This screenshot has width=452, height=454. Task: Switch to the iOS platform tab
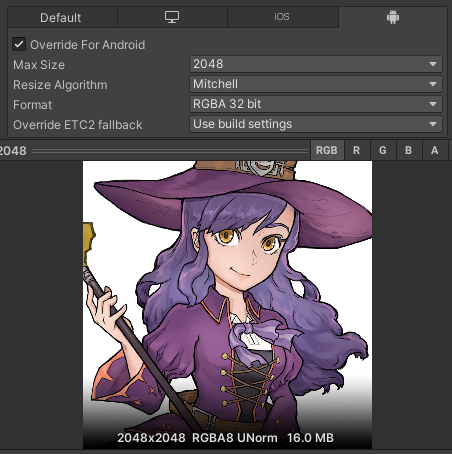click(x=283, y=17)
